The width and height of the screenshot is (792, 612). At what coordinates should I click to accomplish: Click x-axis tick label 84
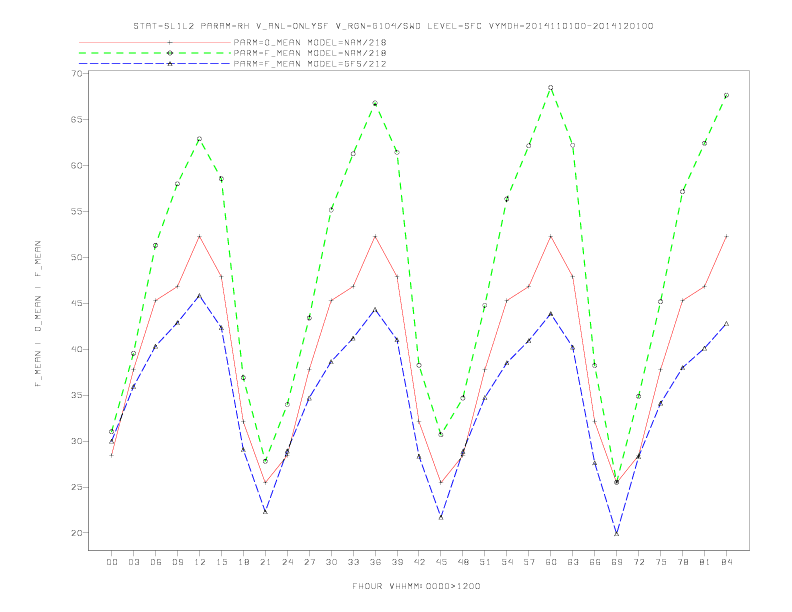(726, 562)
